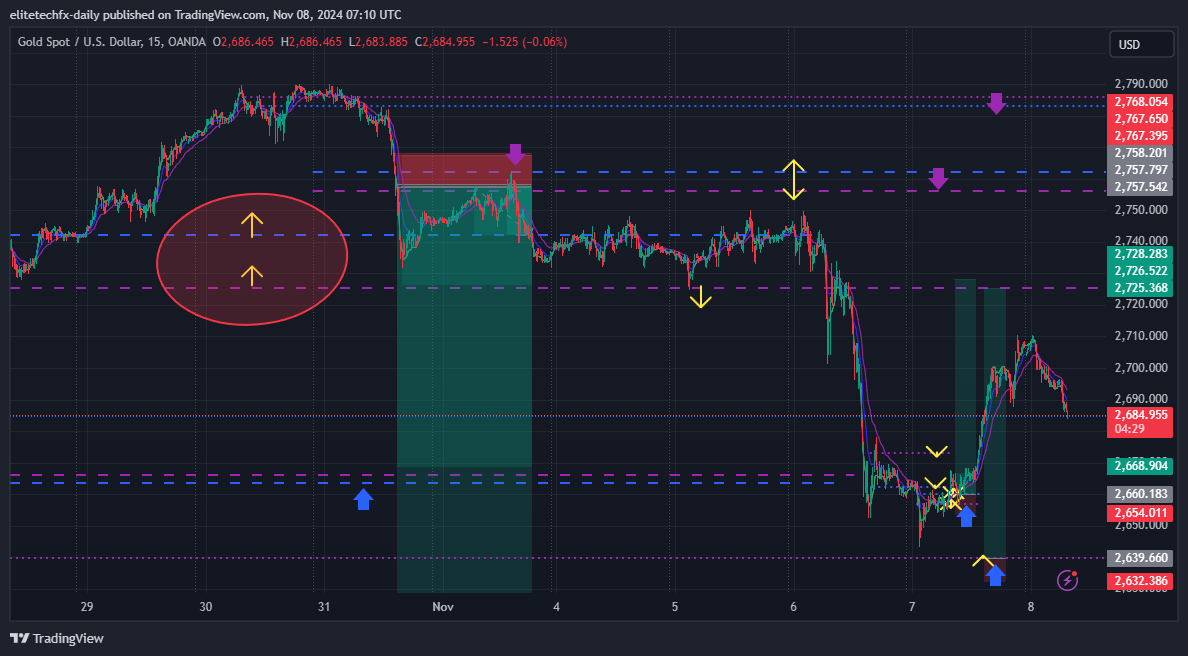Select the yellow double-headed vertical arrow drawing
This screenshot has width=1188, height=656.
pyautogui.click(x=793, y=180)
